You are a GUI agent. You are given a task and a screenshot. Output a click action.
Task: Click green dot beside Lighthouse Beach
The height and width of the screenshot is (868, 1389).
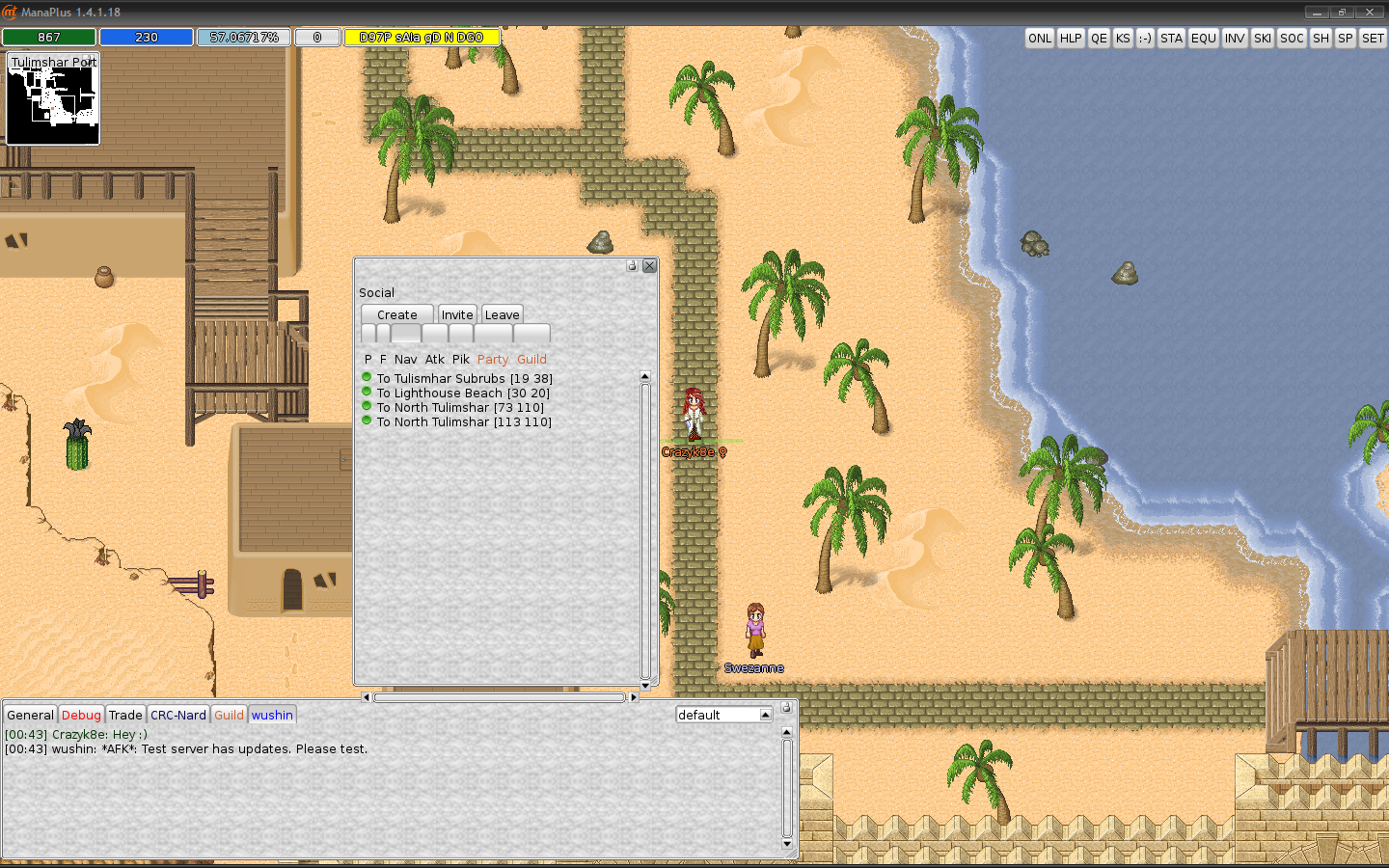point(367,392)
